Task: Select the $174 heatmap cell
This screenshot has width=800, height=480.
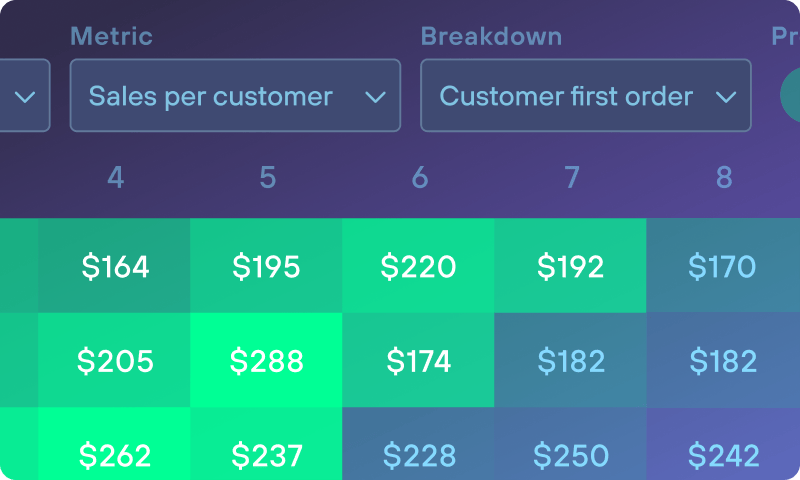Action: click(x=418, y=361)
